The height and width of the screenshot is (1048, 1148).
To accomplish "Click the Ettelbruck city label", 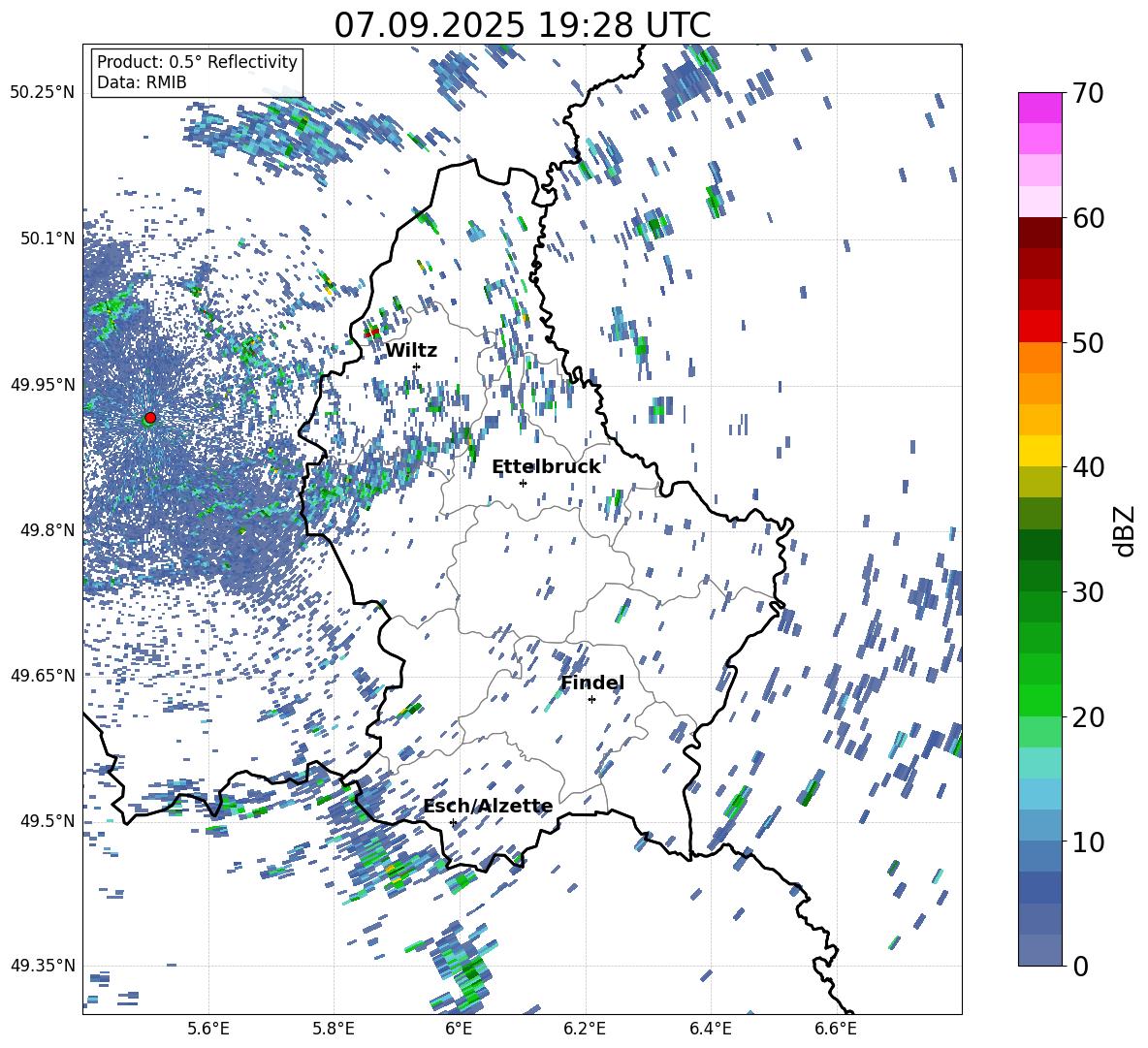I will 546,467.
